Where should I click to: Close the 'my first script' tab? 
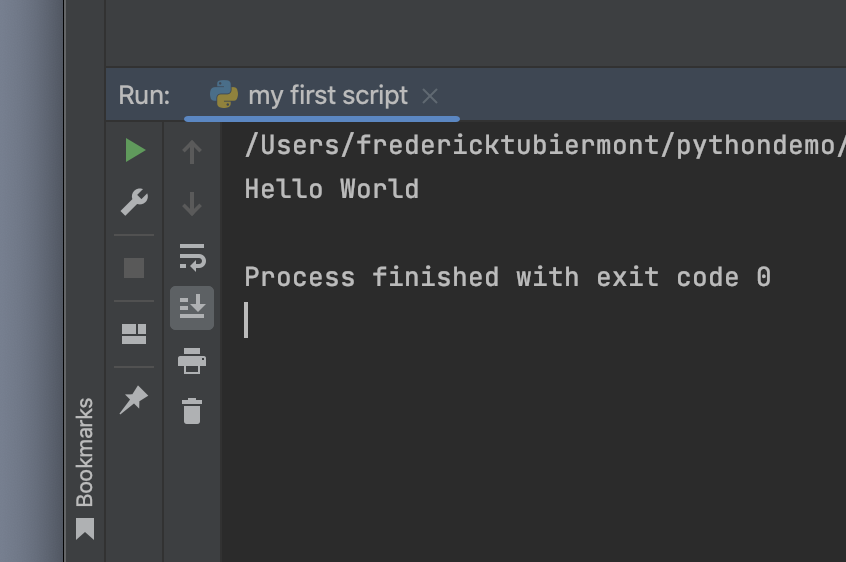(x=430, y=96)
